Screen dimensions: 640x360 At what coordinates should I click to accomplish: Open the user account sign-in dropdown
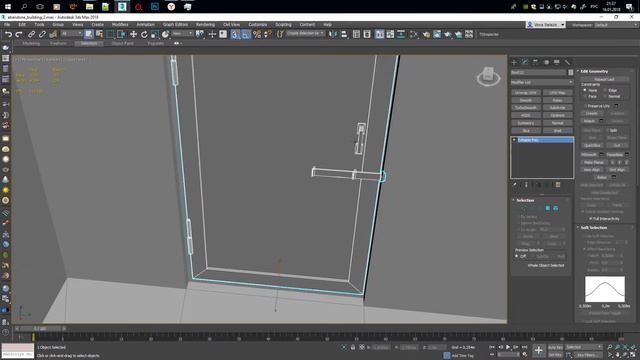(x=546, y=25)
